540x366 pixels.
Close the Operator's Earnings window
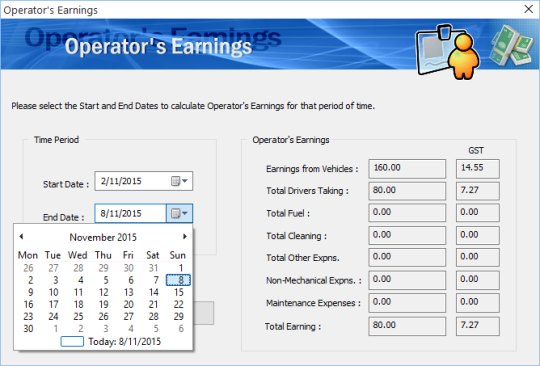pos(529,9)
